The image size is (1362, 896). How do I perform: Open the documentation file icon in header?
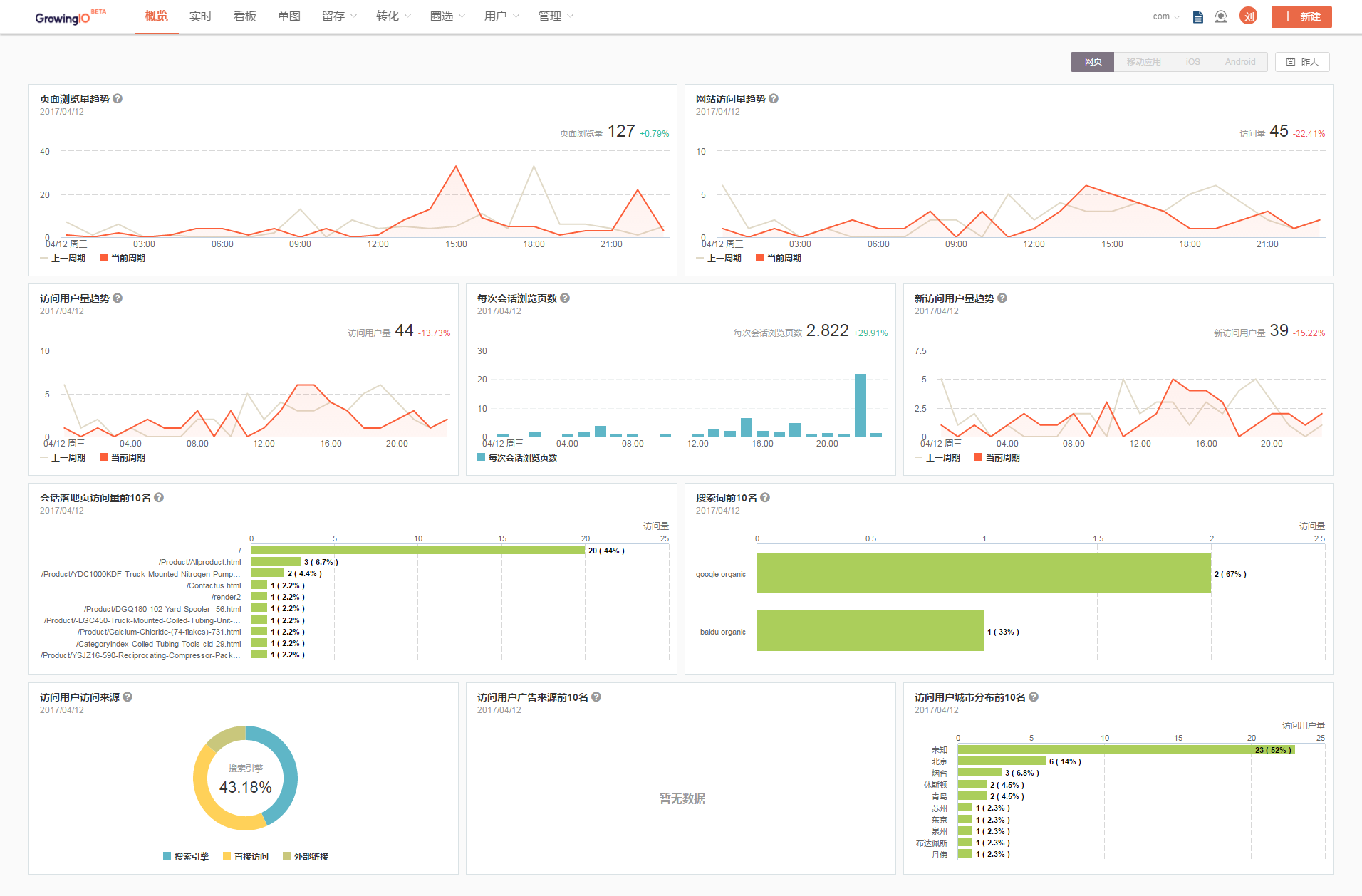(1197, 16)
